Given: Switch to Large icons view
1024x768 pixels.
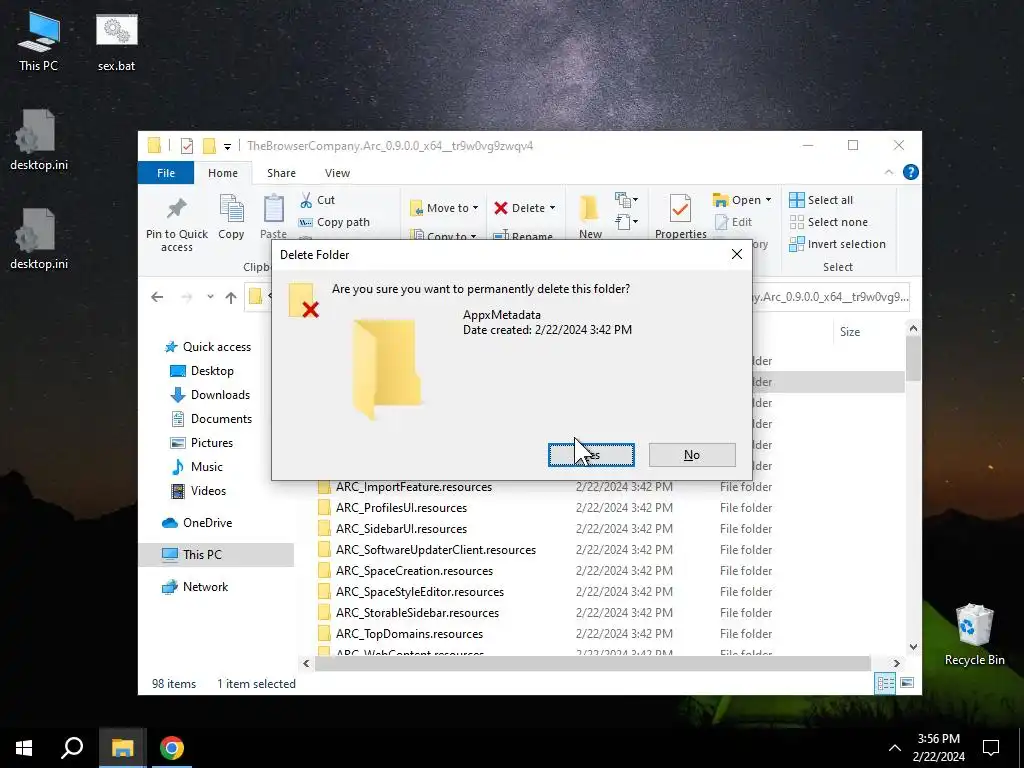Looking at the screenshot, I should click(907, 684).
